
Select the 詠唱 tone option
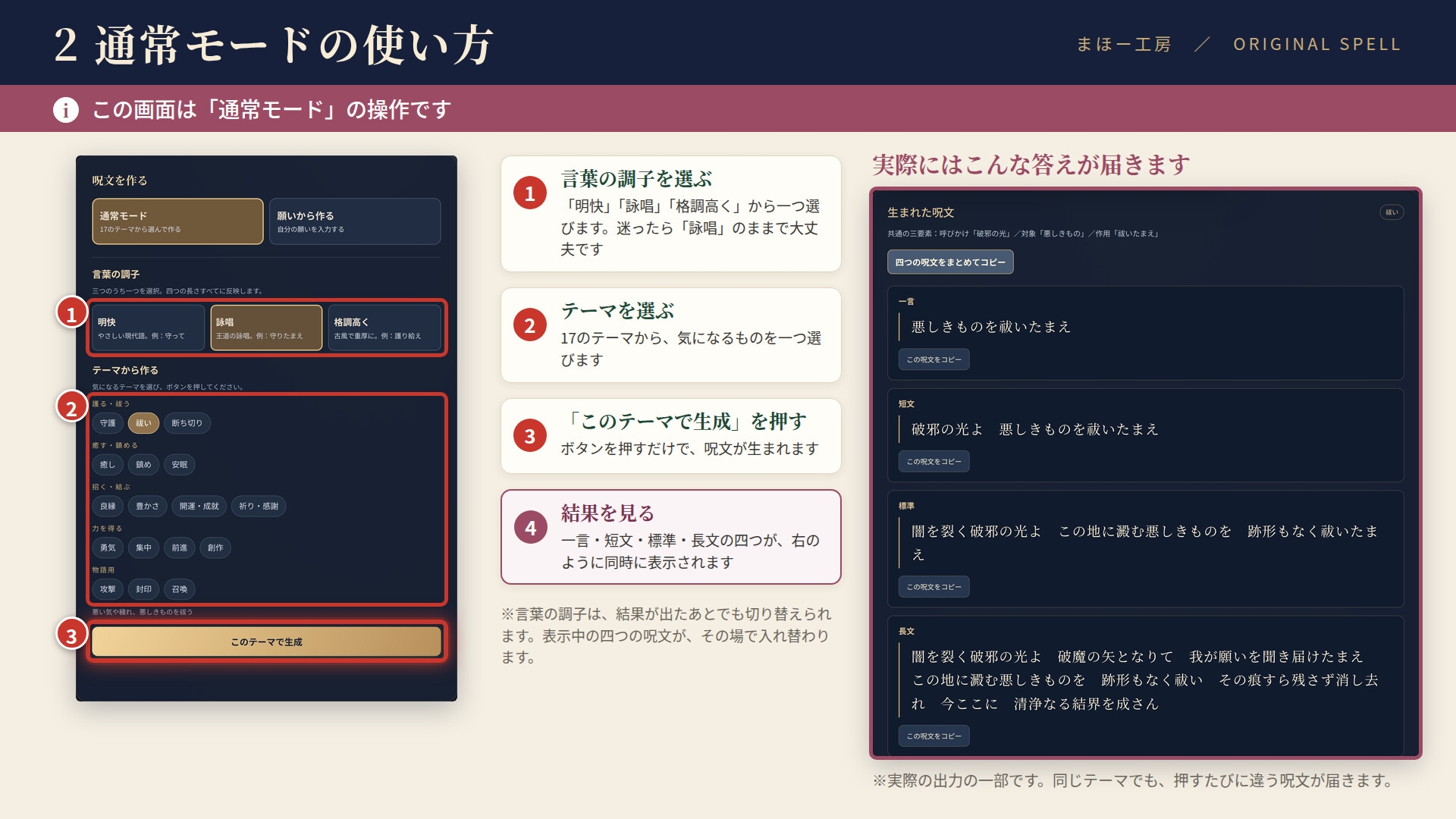pos(266,328)
